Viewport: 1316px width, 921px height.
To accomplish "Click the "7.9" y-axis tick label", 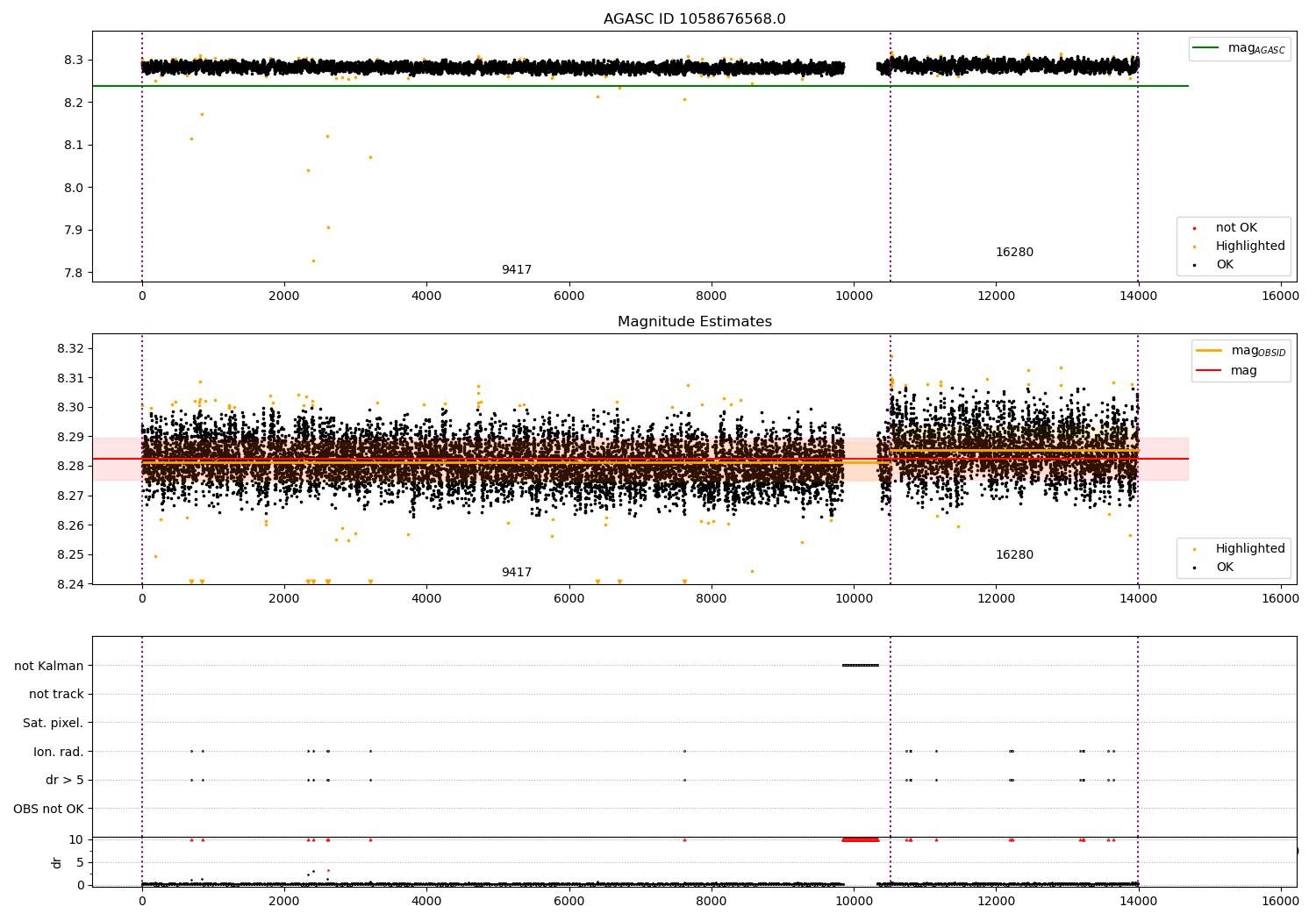I will point(74,231).
